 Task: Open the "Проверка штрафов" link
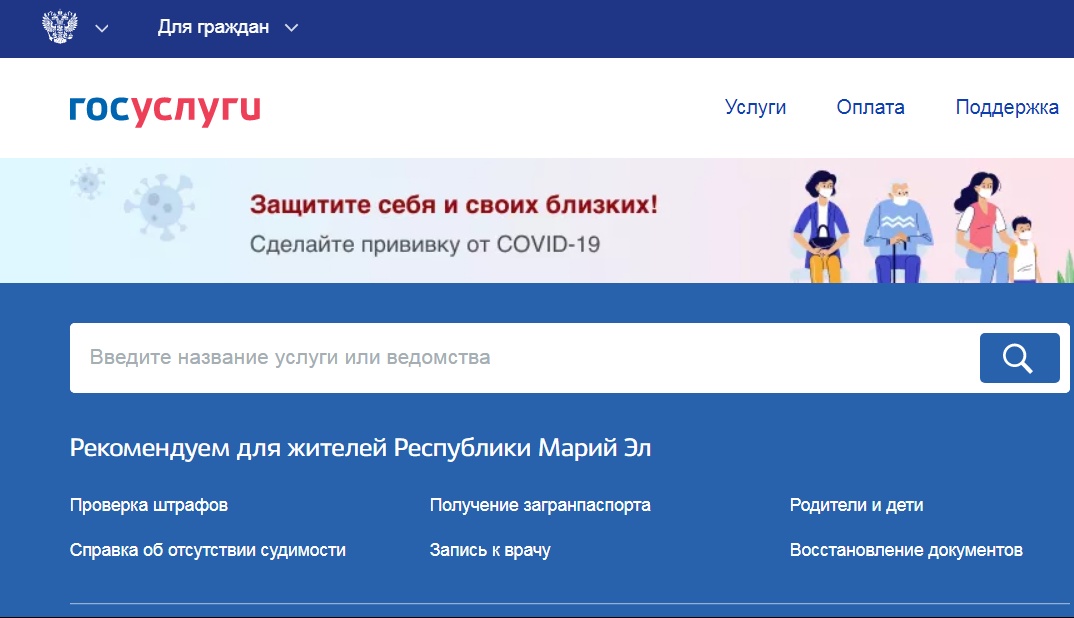(149, 505)
